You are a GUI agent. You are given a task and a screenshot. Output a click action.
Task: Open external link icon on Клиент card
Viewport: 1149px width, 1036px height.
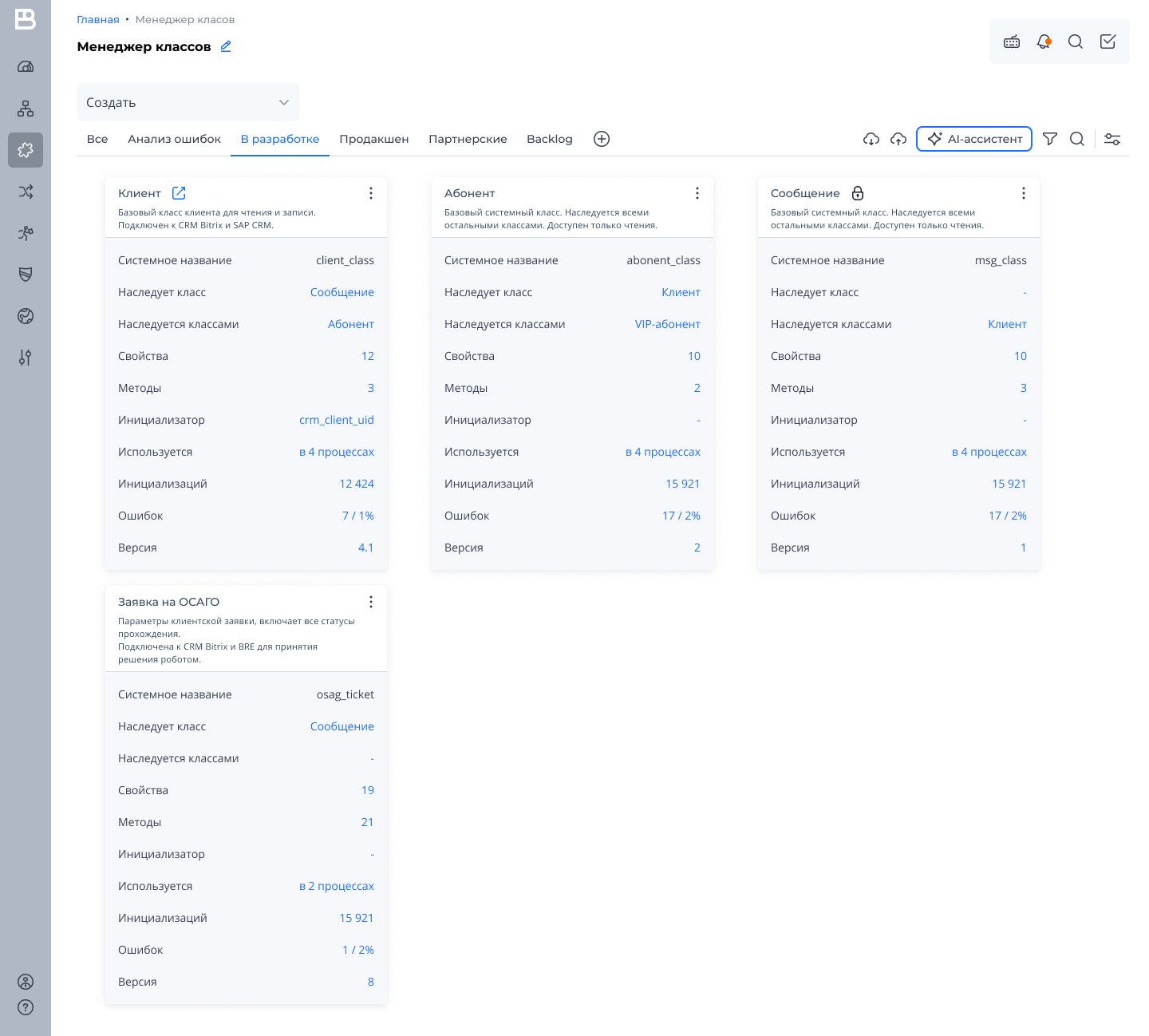click(x=179, y=193)
